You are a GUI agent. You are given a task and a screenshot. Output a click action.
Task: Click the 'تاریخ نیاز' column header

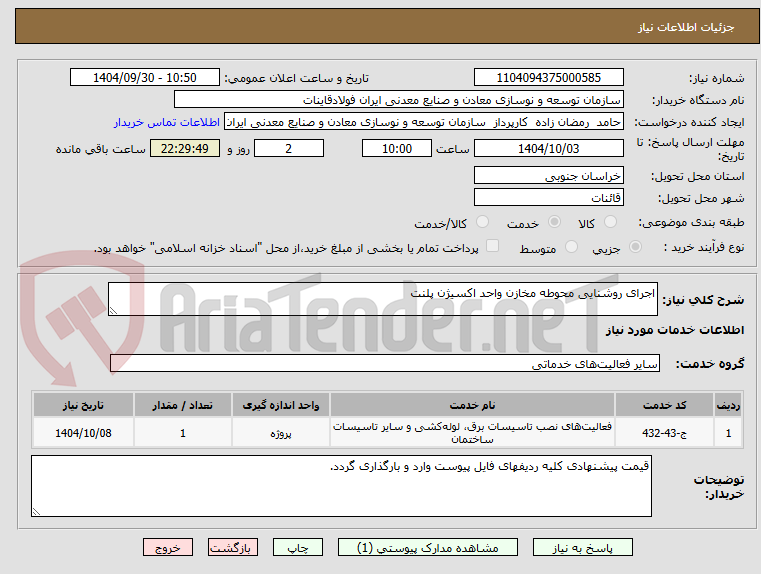click(x=83, y=405)
